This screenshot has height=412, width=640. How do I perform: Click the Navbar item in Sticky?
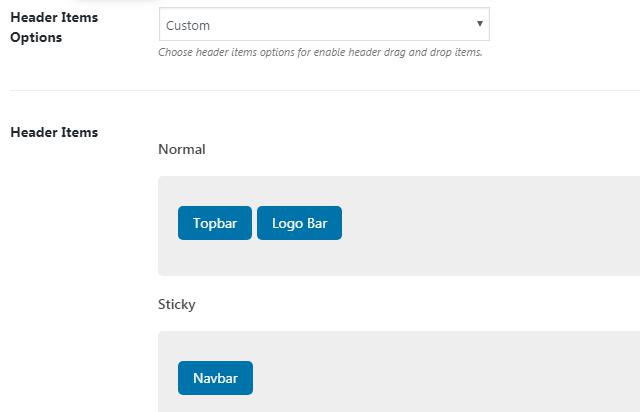pyautogui.click(x=215, y=378)
